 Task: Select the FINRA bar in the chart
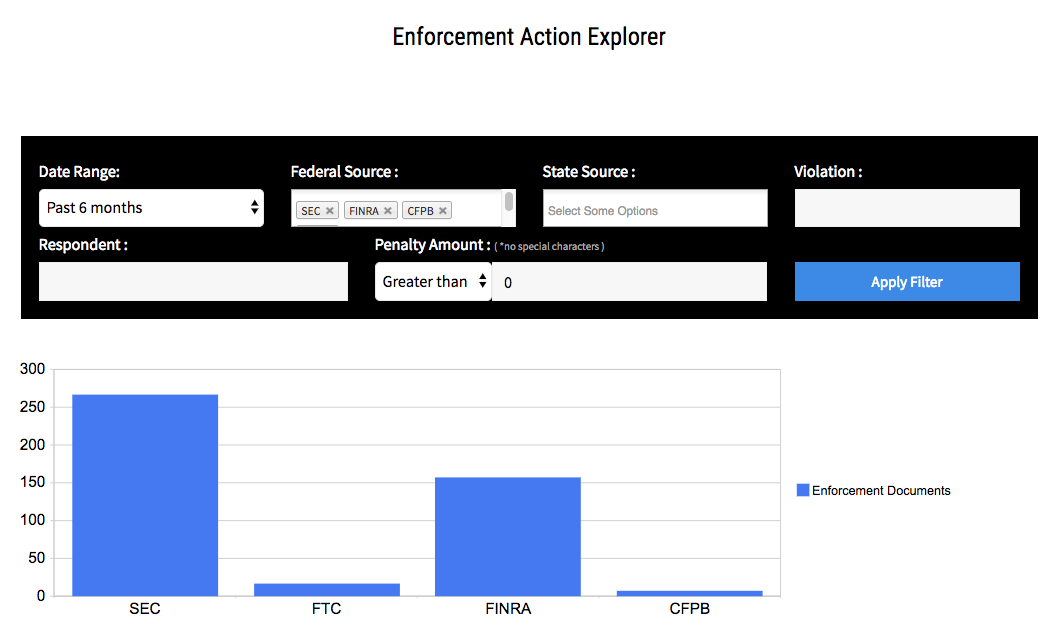tap(508, 536)
